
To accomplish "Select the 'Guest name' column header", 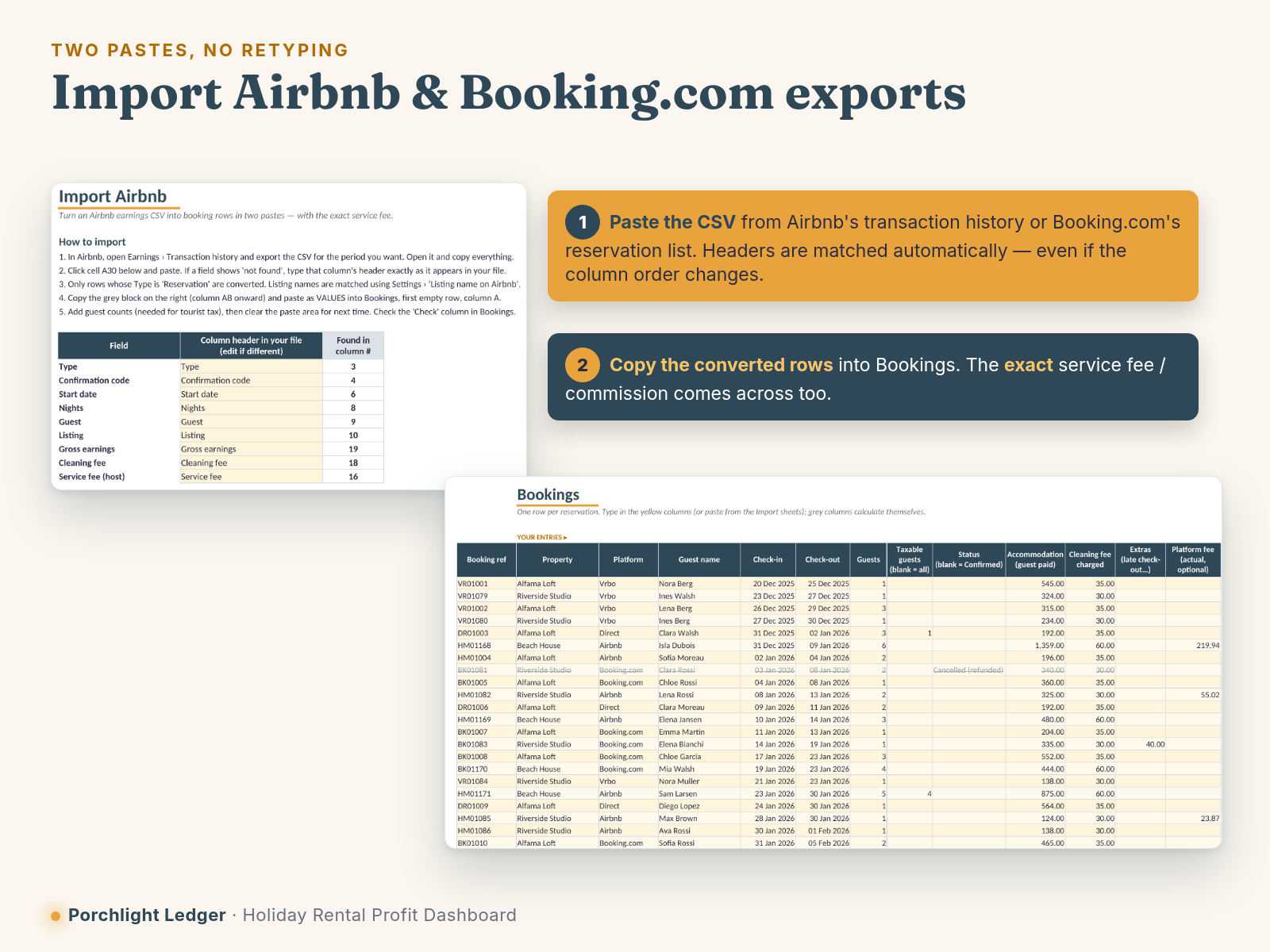I will click(699, 560).
